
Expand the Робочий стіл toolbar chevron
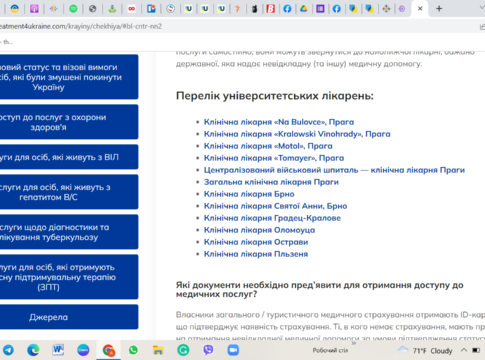pyautogui.click(x=354, y=343)
